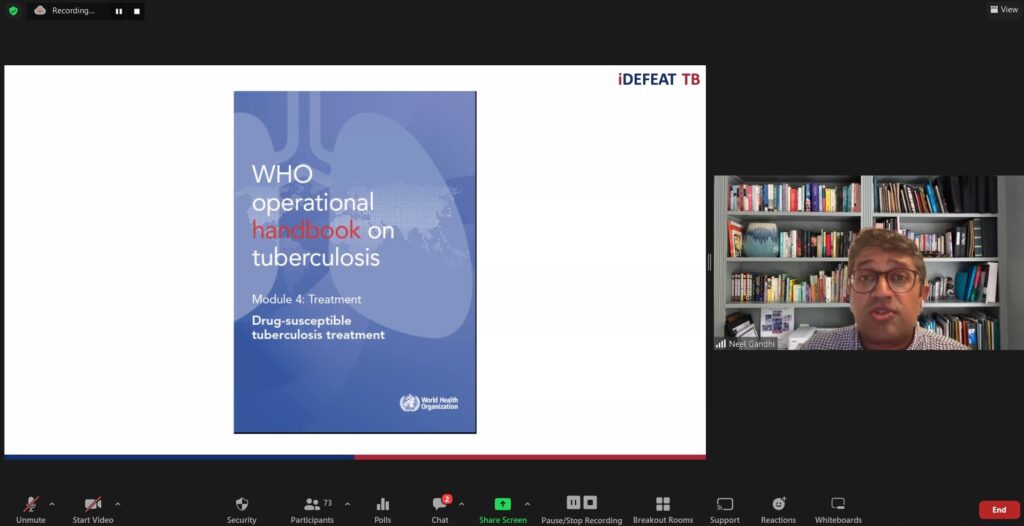Click the green encryption shield icon
The width and height of the screenshot is (1024, 526).
click(13, 11)
